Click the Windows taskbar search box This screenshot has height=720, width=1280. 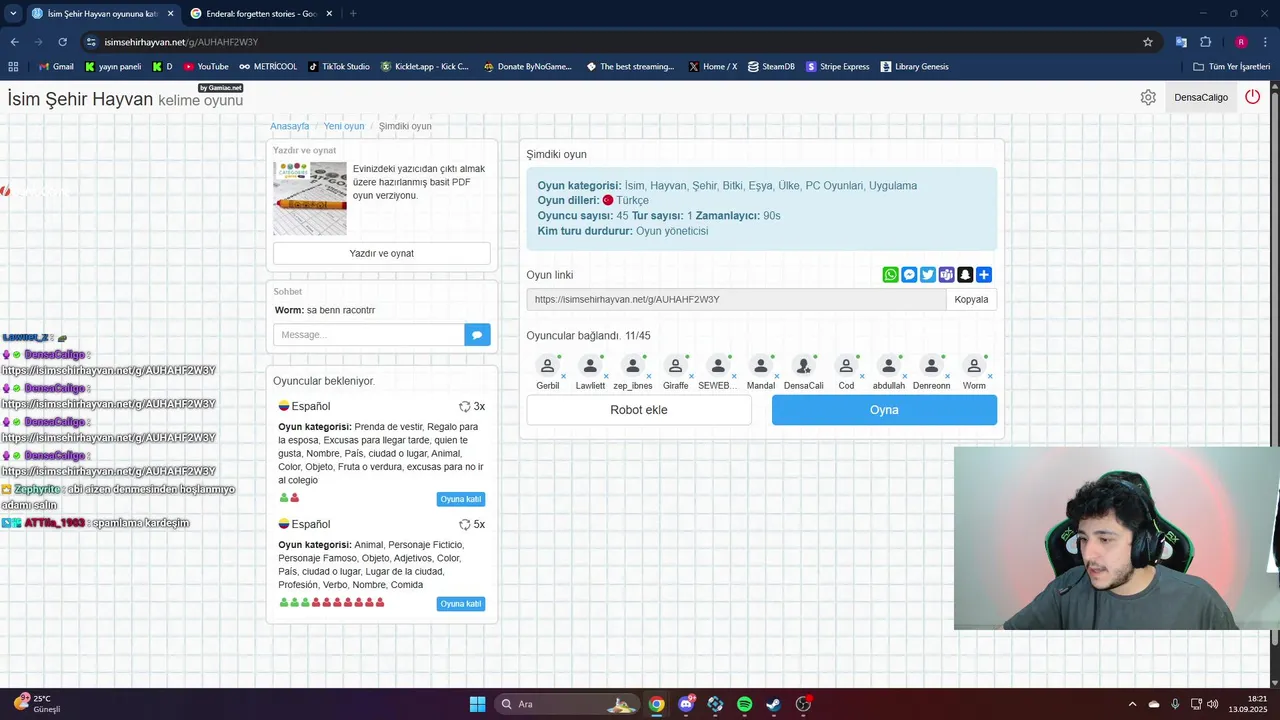[x=566, y=704]
